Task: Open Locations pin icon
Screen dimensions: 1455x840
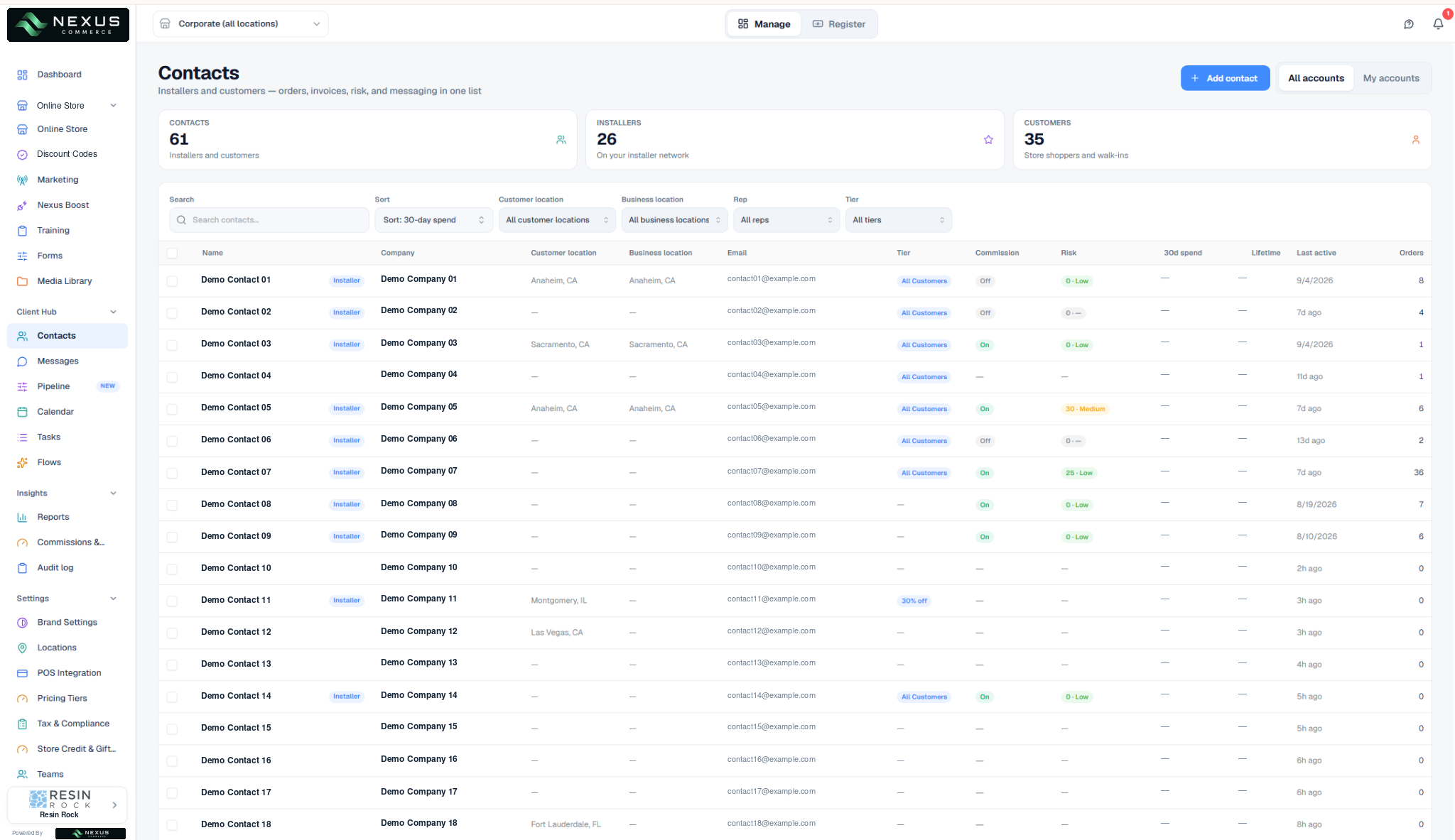Action: [x=22, y=648]
